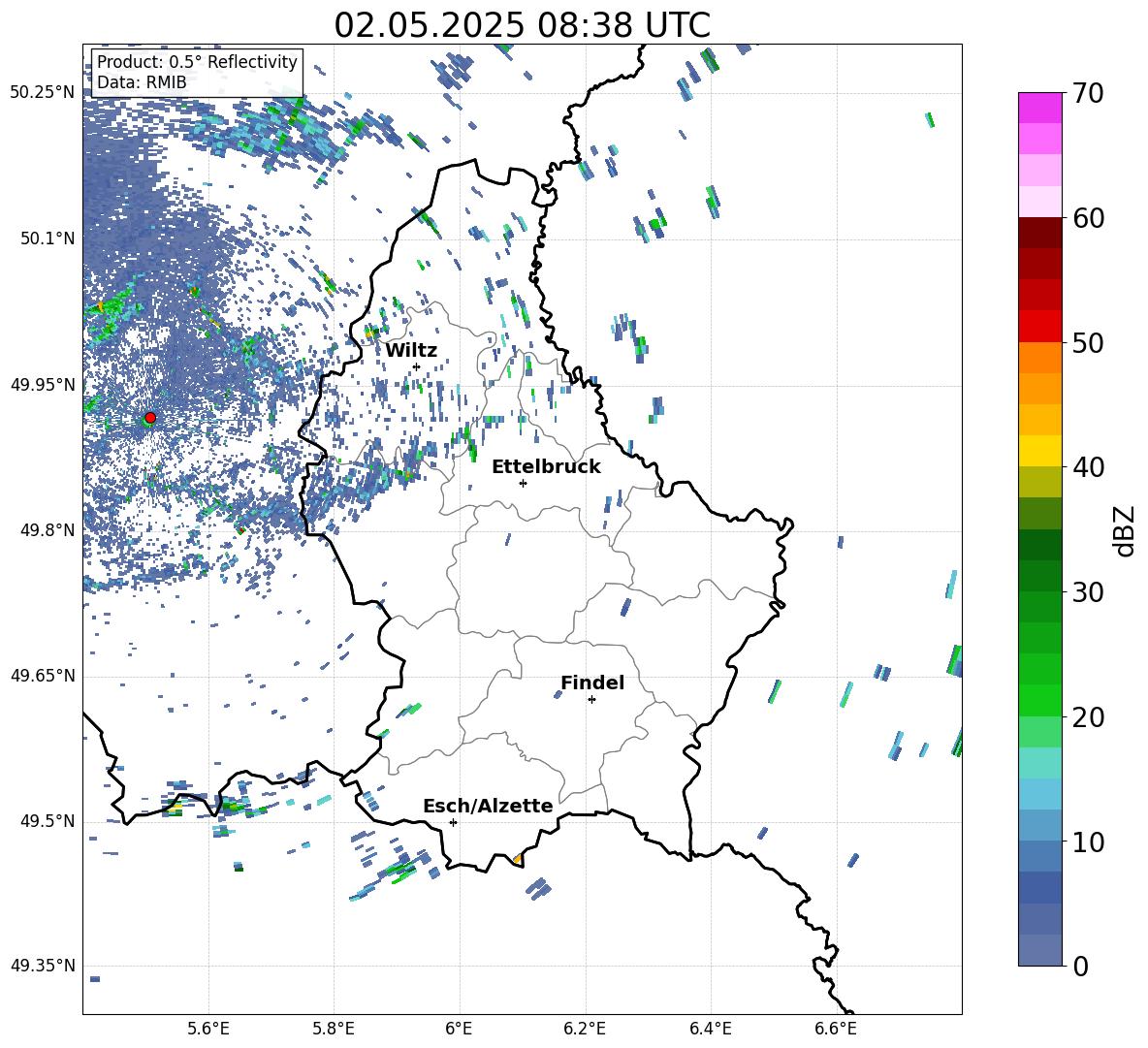Click the orange echo on Esch/Alzette southern border

coord(517,859)
